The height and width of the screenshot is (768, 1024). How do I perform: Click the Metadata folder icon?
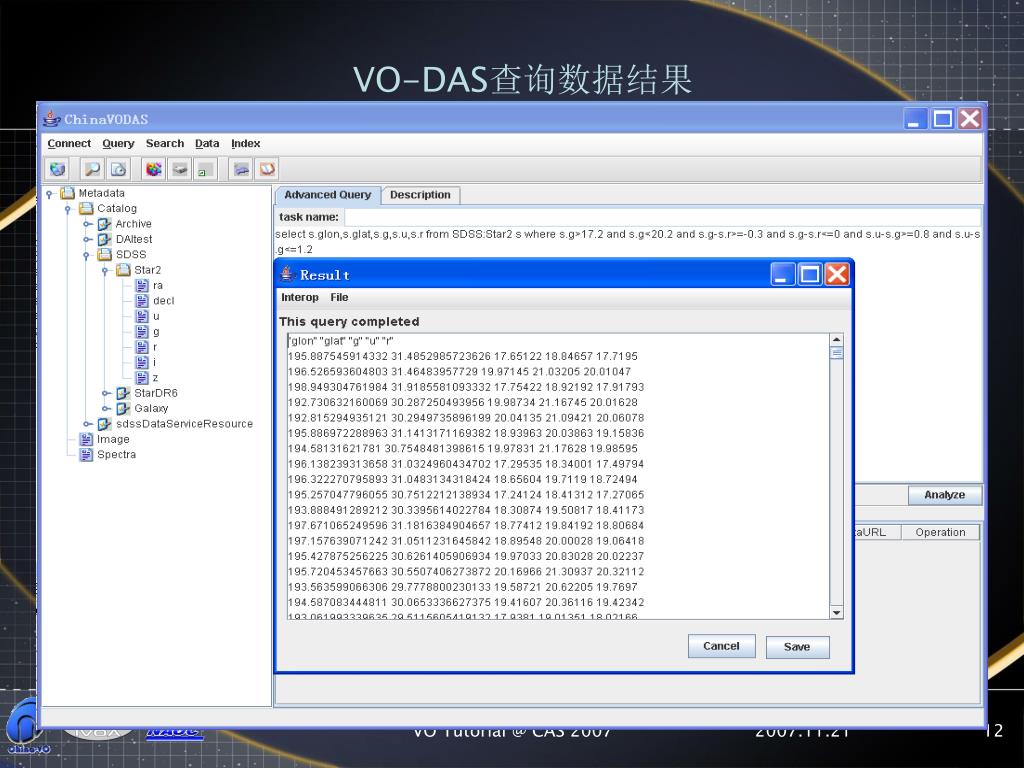point(67,193)
